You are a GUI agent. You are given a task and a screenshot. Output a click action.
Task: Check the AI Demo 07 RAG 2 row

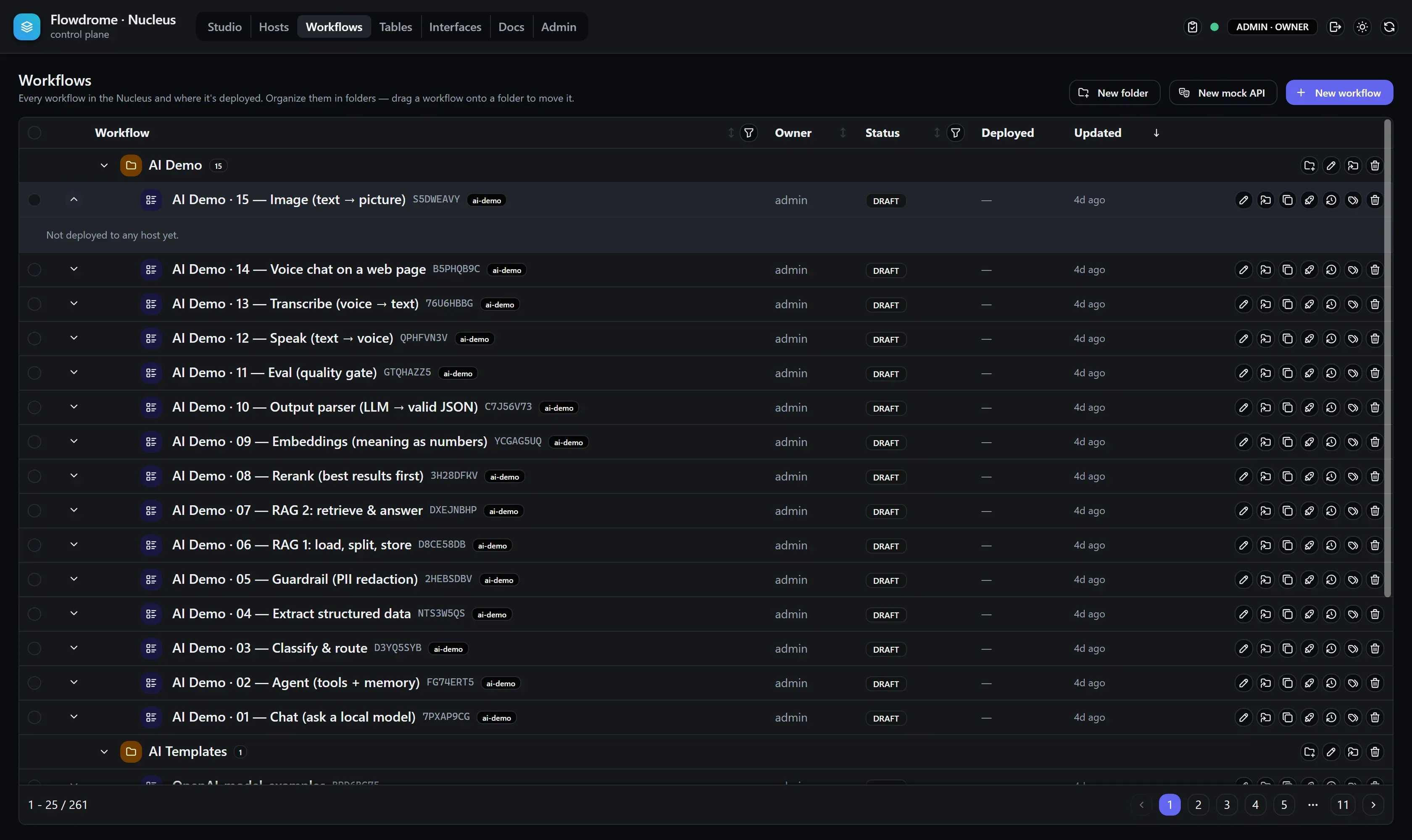[34, 511]
